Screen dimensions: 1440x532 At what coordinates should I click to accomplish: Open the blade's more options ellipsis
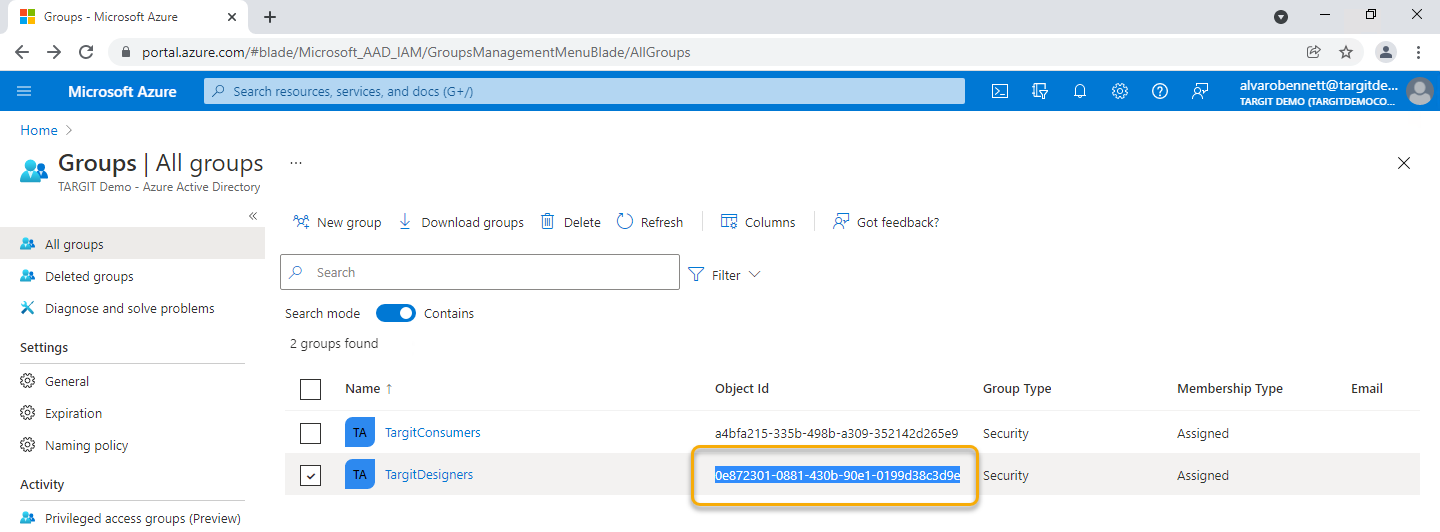pos(295,163)
